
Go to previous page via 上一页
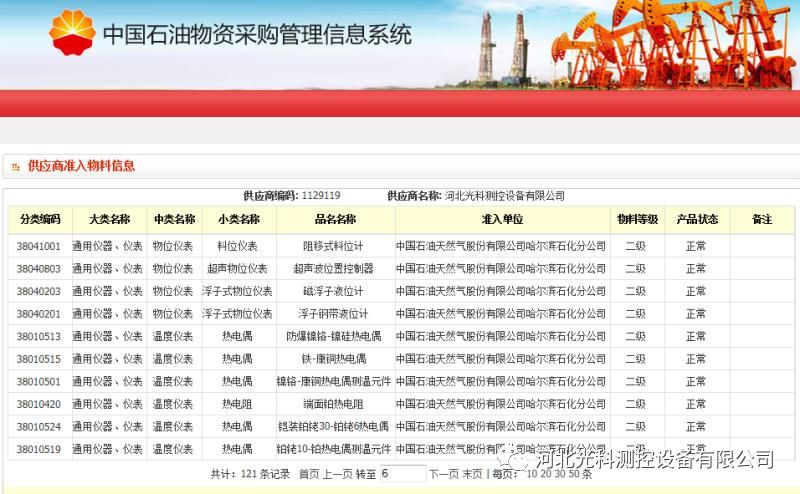click(x=337, y=474)
